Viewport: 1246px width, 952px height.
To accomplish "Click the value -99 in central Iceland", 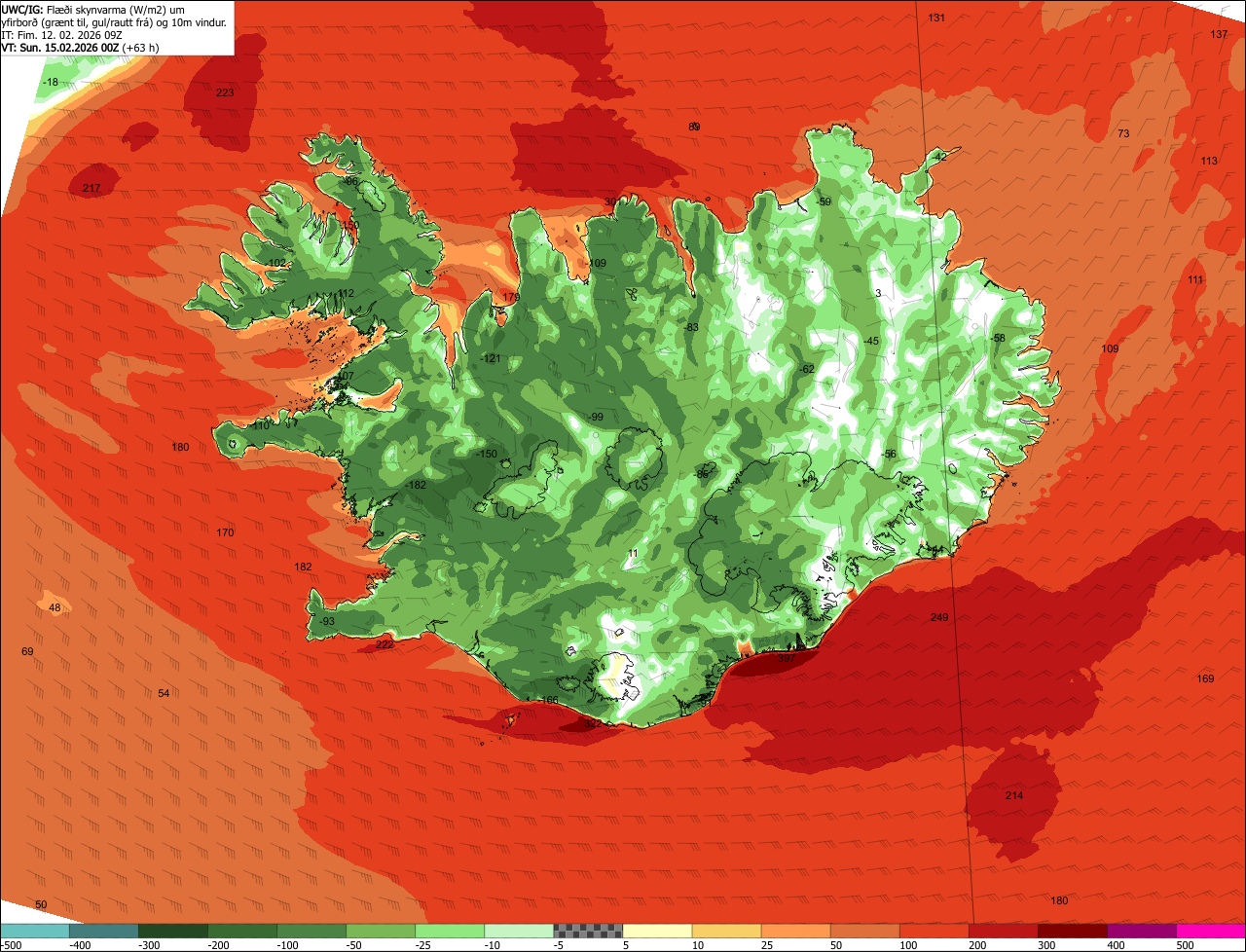I will (x=595, y=417).
